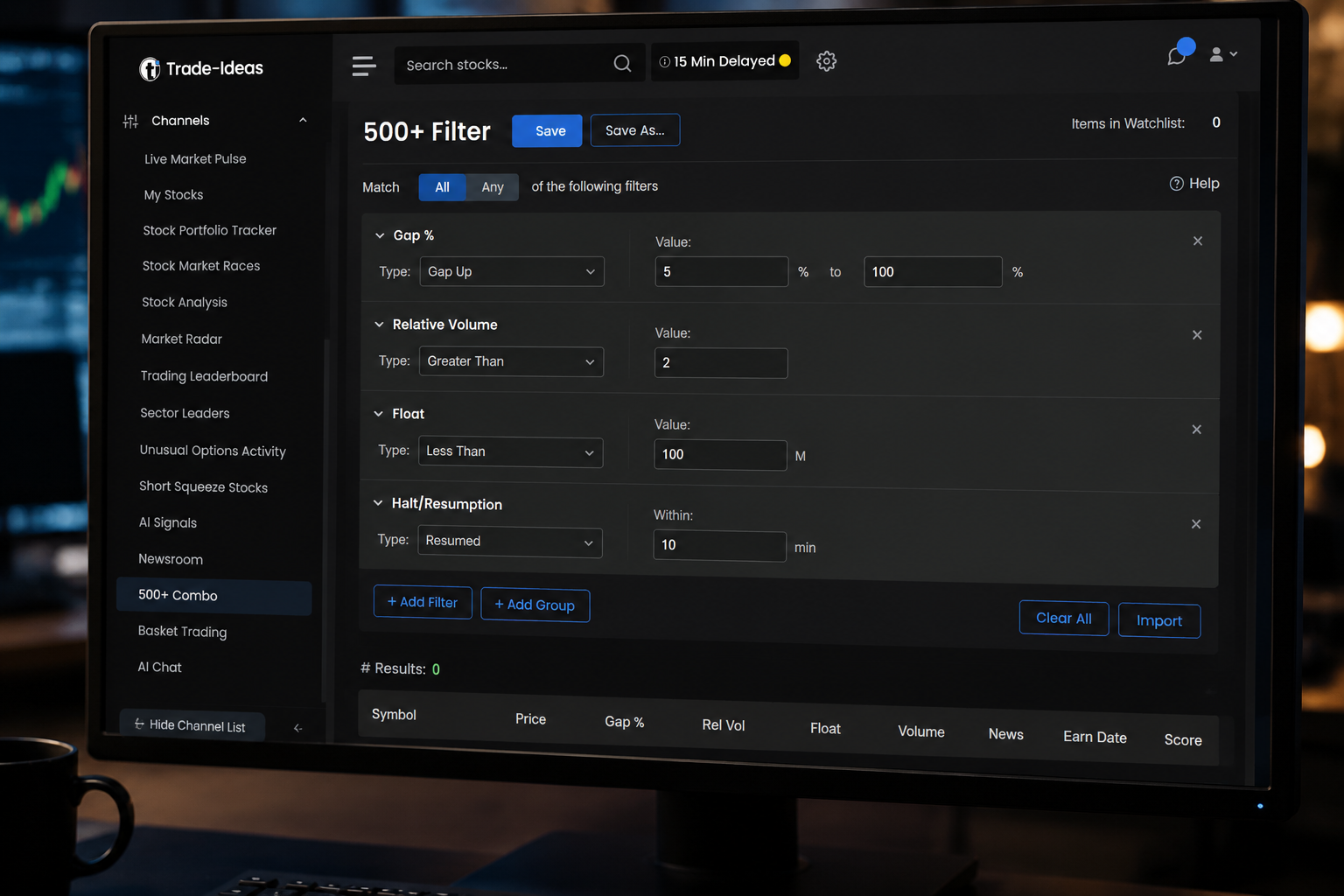Open Trading Leaderboard channel

tap(204, 376)
